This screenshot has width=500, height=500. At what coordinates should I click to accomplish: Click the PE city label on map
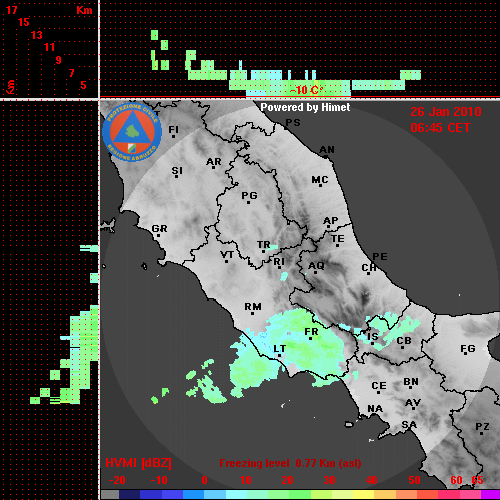380,257
